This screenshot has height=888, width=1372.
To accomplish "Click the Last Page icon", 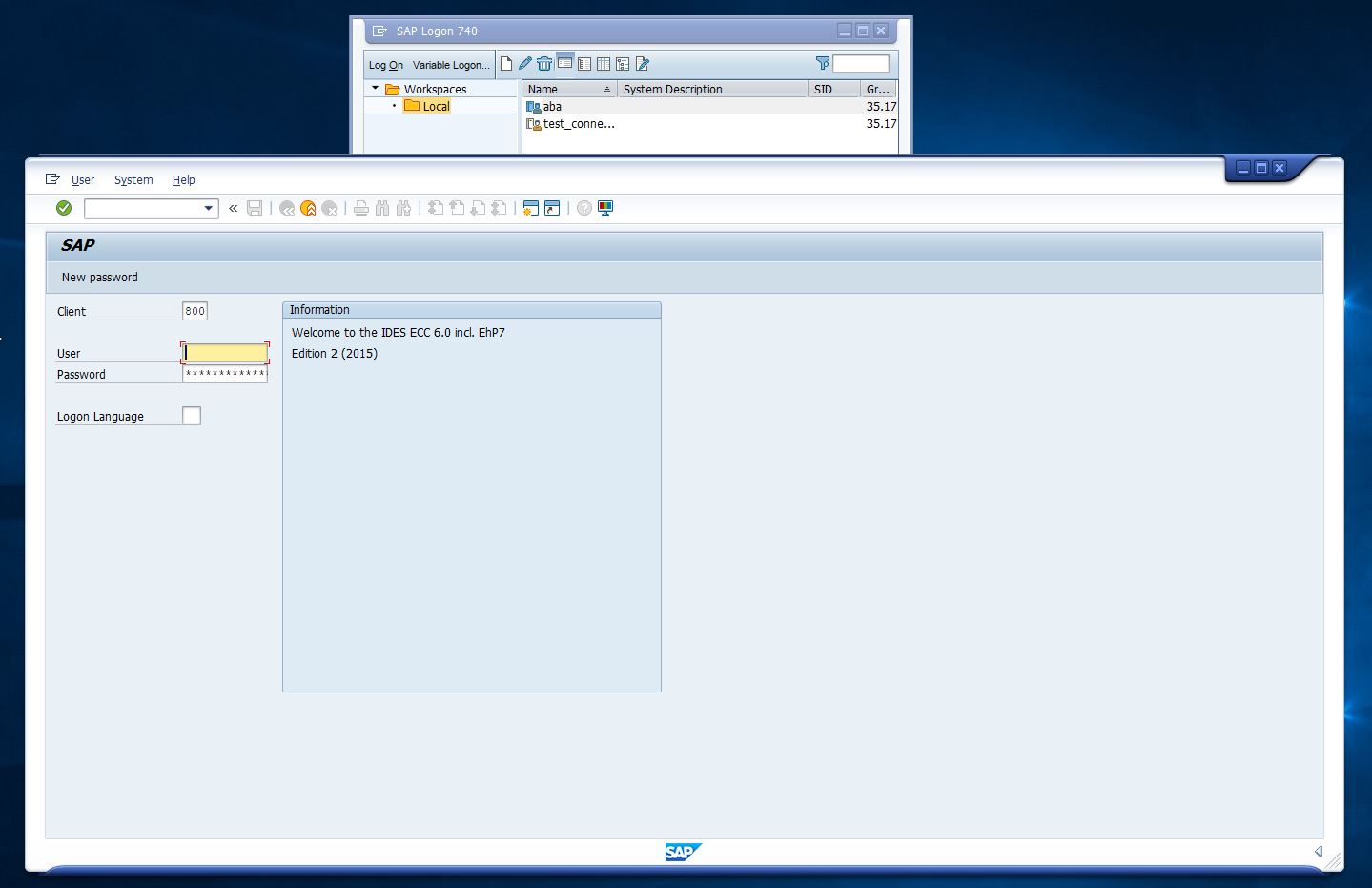I will (x=499, y=208).
